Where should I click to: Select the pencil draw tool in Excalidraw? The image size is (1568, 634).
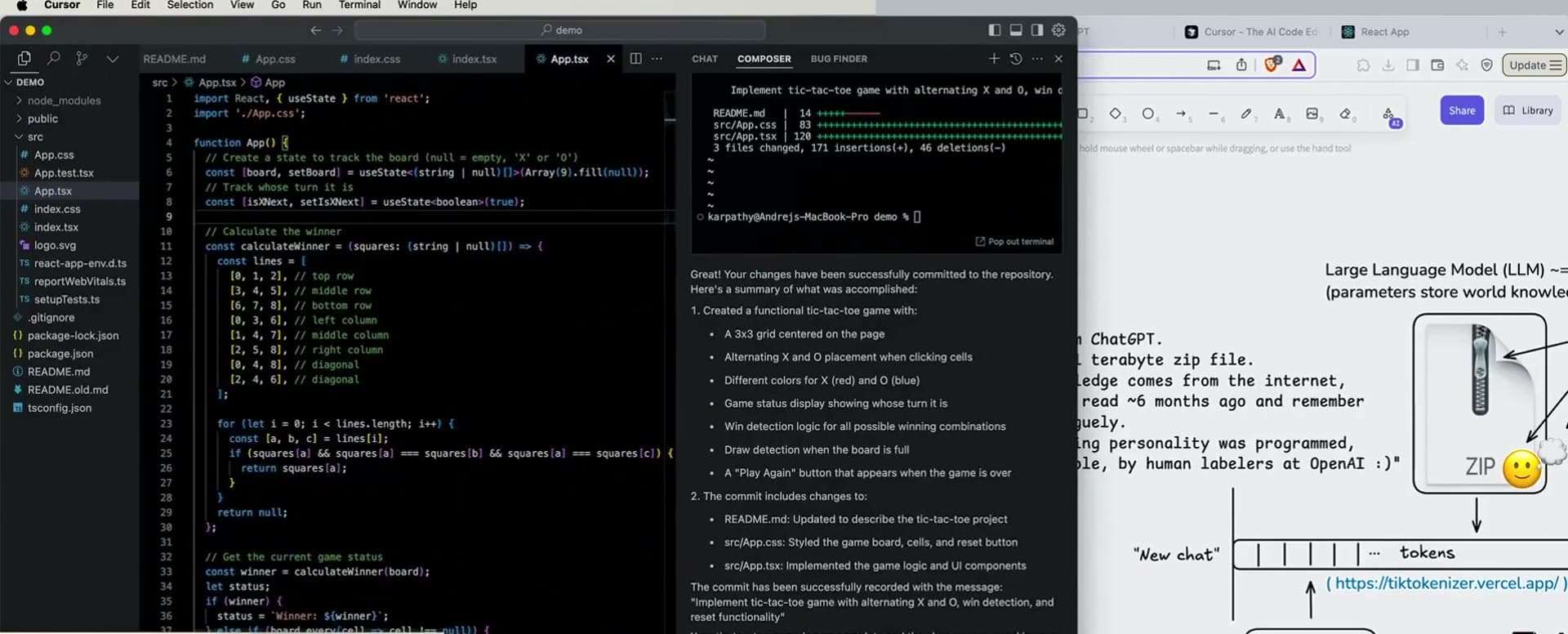pyautogui.click(x=1247, y=114)
